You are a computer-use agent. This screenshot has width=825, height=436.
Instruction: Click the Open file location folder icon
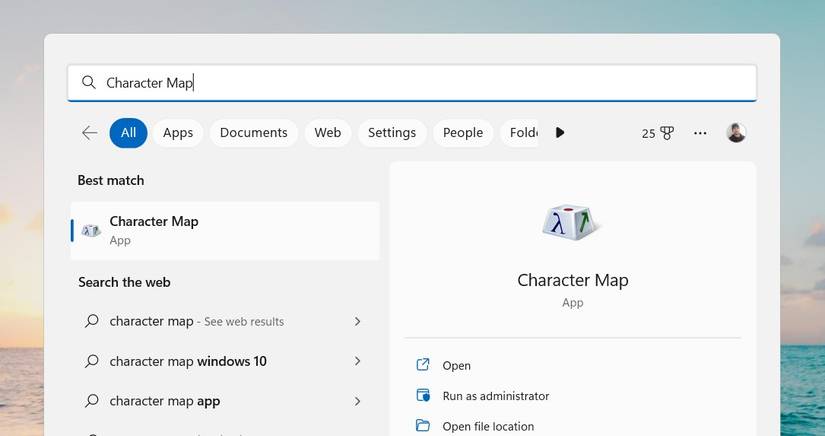pyautogui.click(x=423, y=426)
